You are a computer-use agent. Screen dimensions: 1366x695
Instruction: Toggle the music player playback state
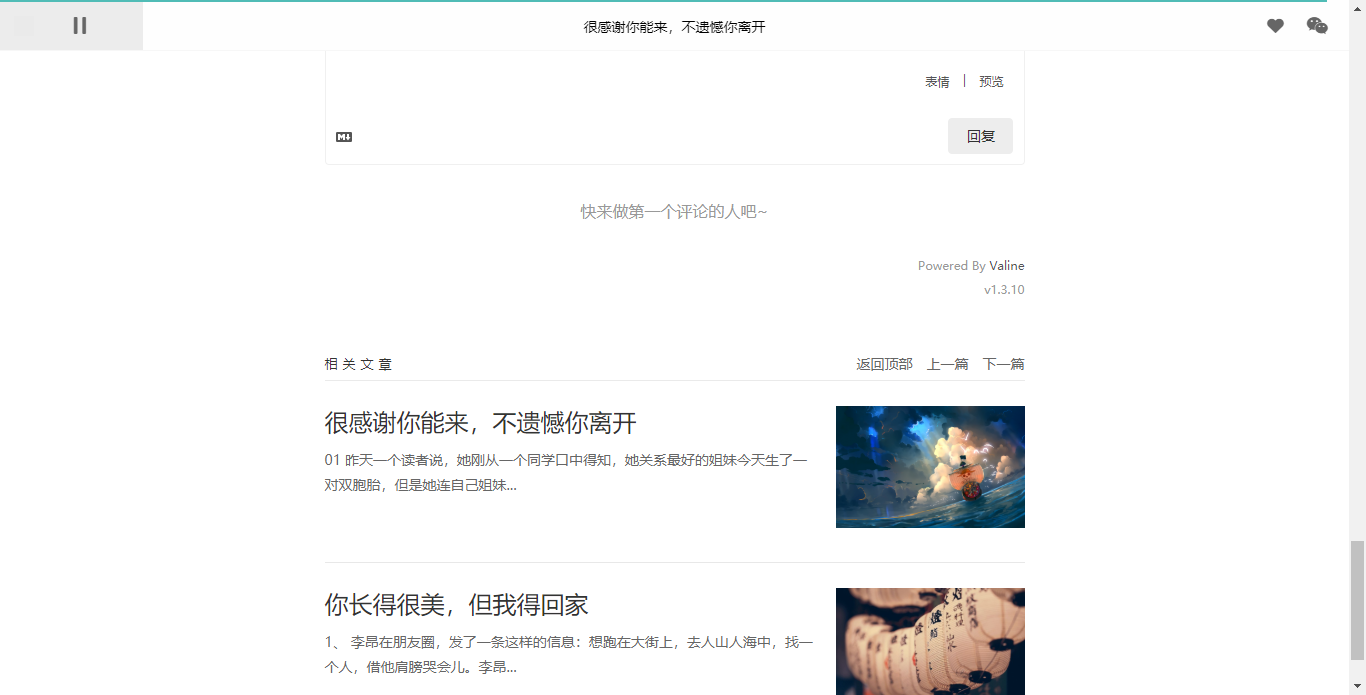pos(79,26)
